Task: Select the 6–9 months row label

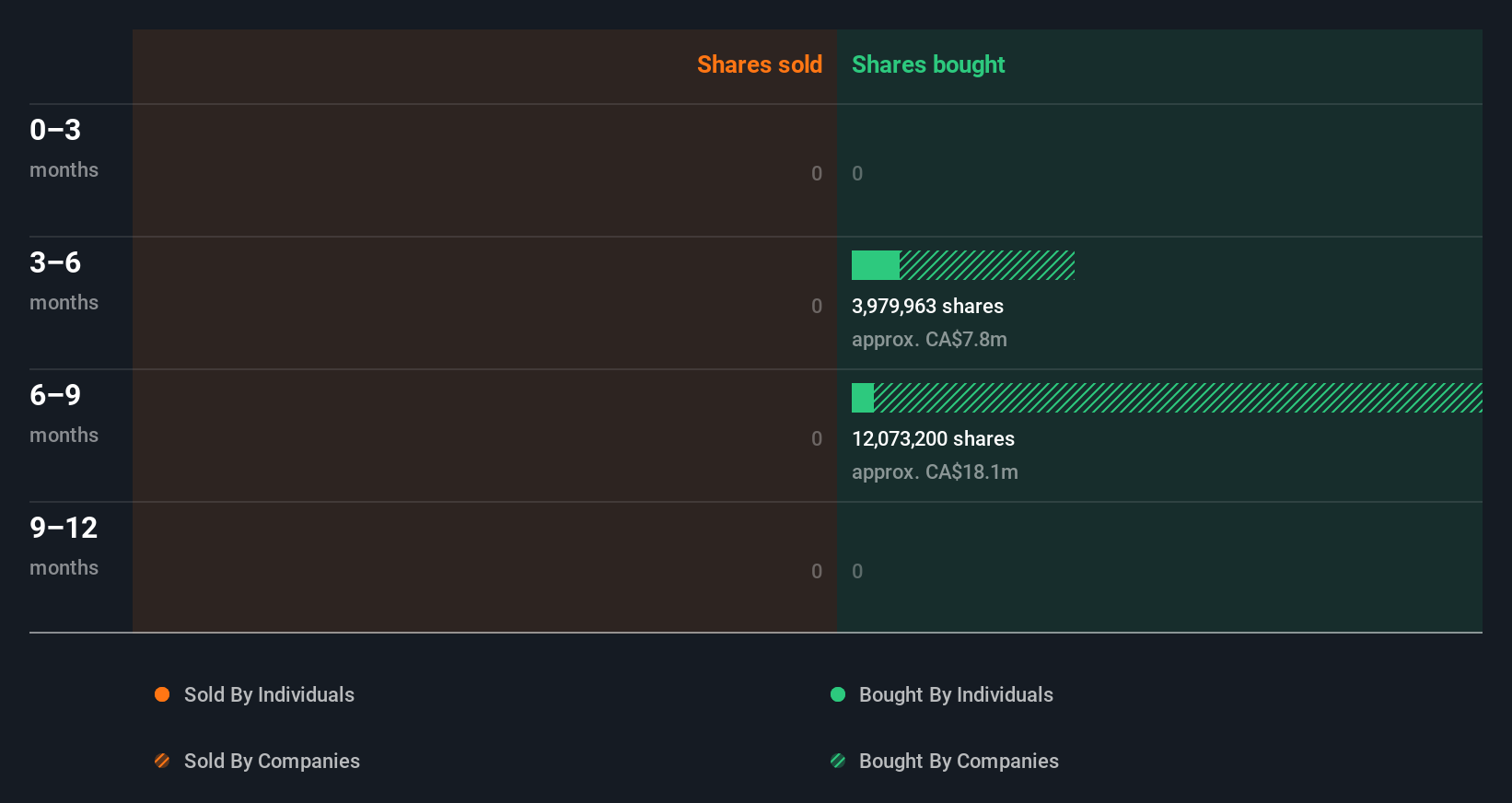Action: (x=64, y=413)
